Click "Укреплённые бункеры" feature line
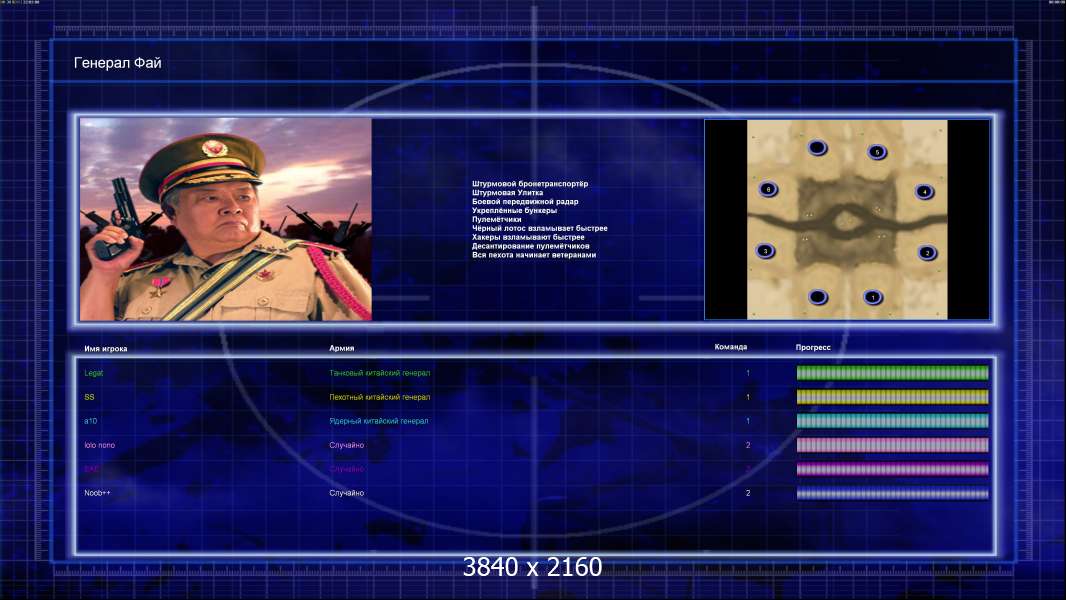Viewport: 1066px width, 600px height. click(x=514, y=210)
